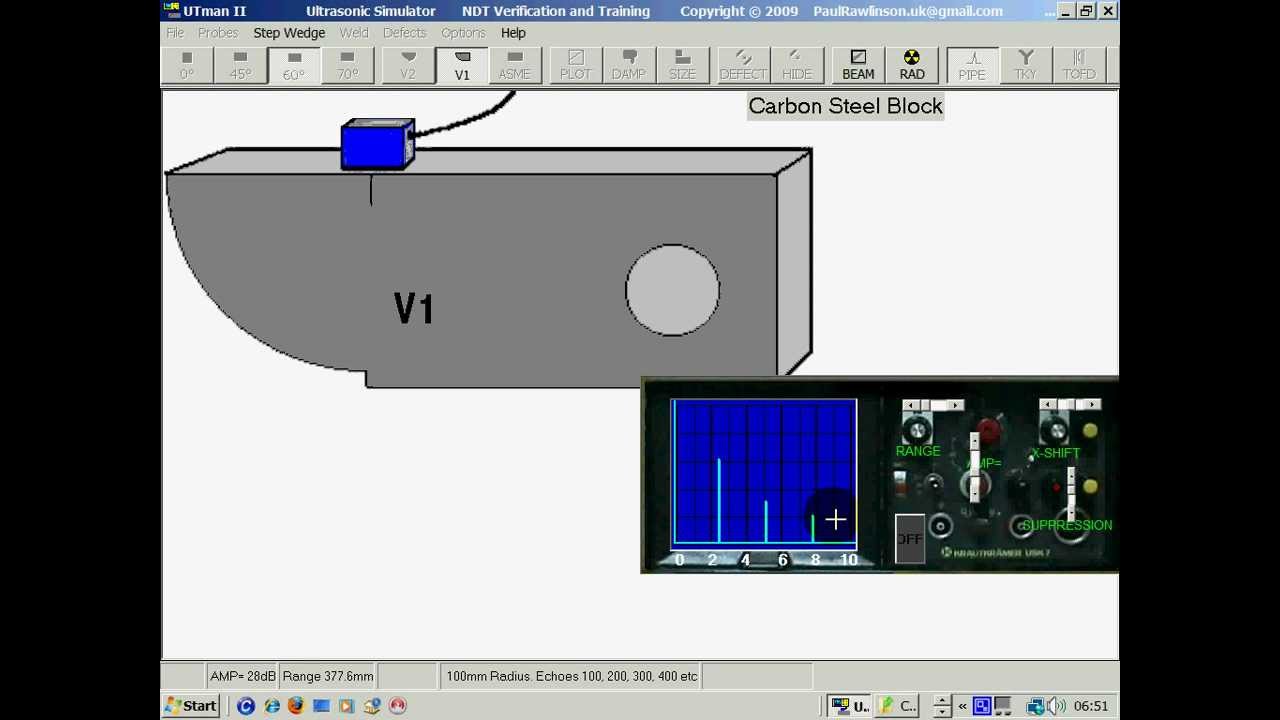Click the Carbon Steel Block label
Screen dimensions: 1280x720
coord(845,106)
